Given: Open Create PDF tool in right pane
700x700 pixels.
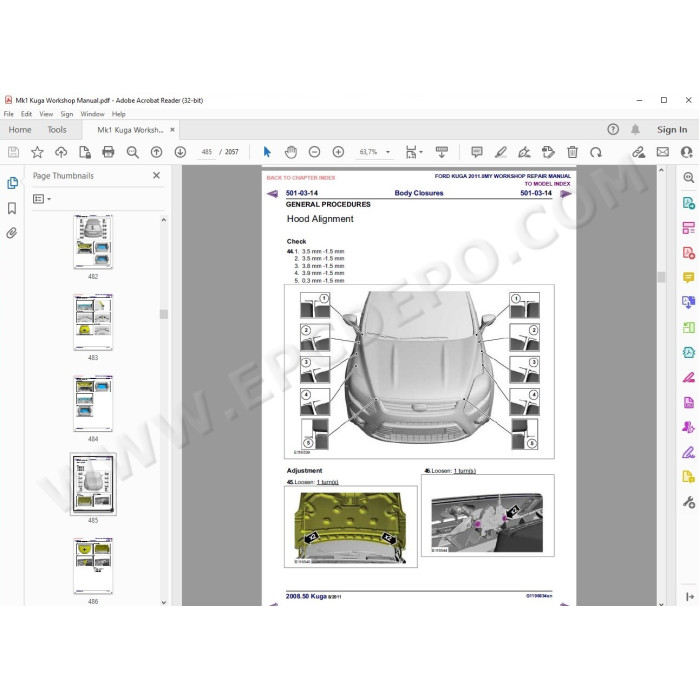Looking at the screenshot, I should 688,253.
